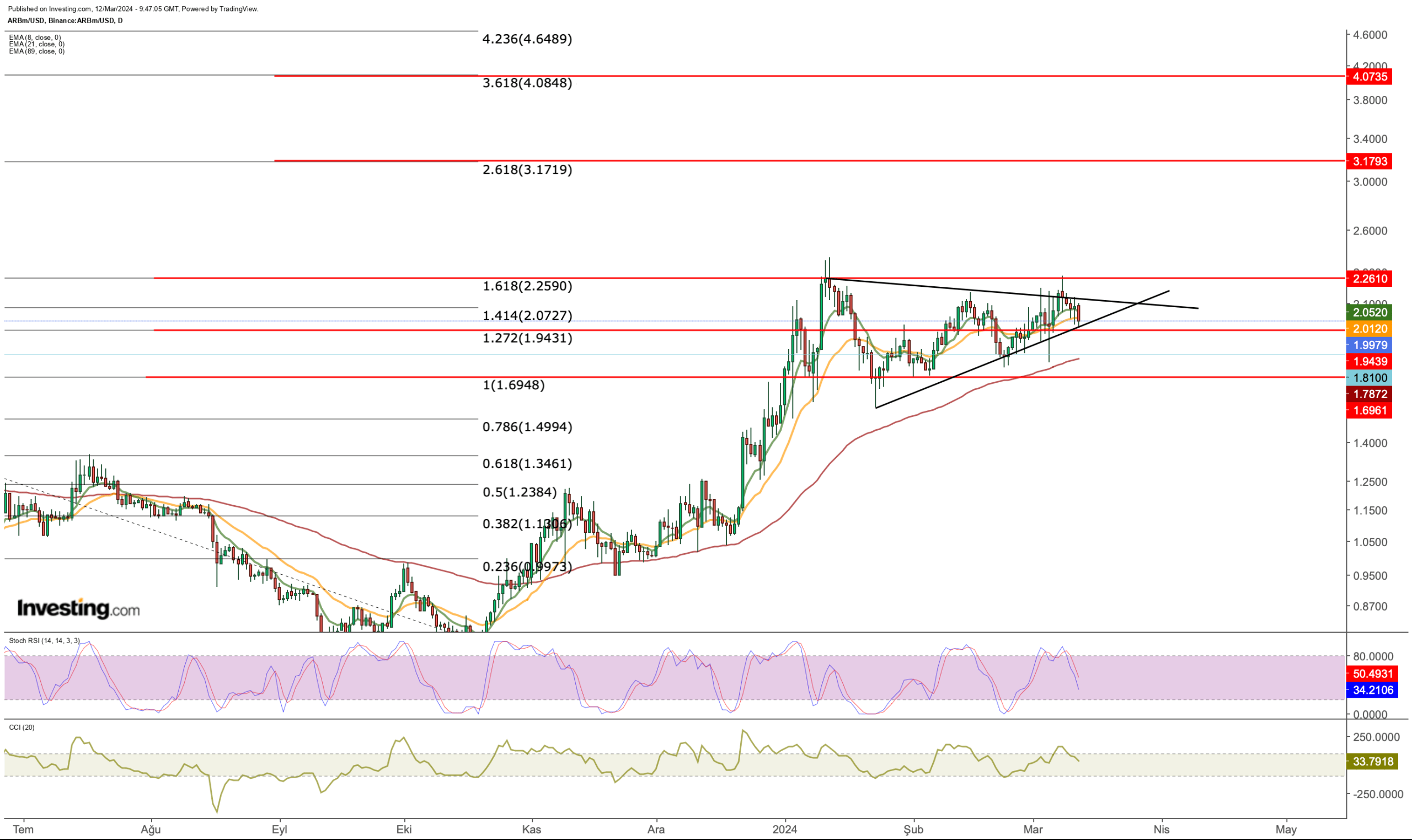This screenshot has width=1412, height=840.
Task: Click the Fibonacci 0.786(1.4994) level label
Action: tap(527, 427)
